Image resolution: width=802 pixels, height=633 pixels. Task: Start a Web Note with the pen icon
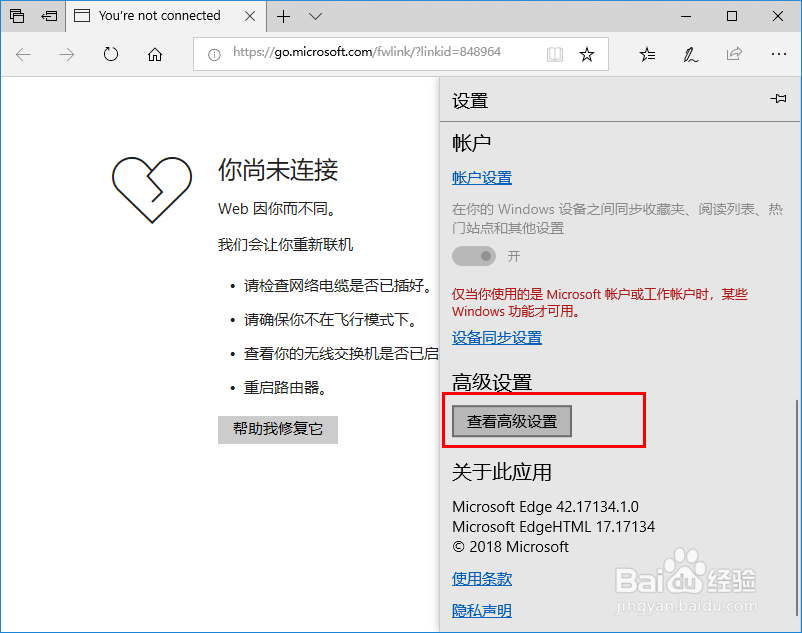(690, 54)
